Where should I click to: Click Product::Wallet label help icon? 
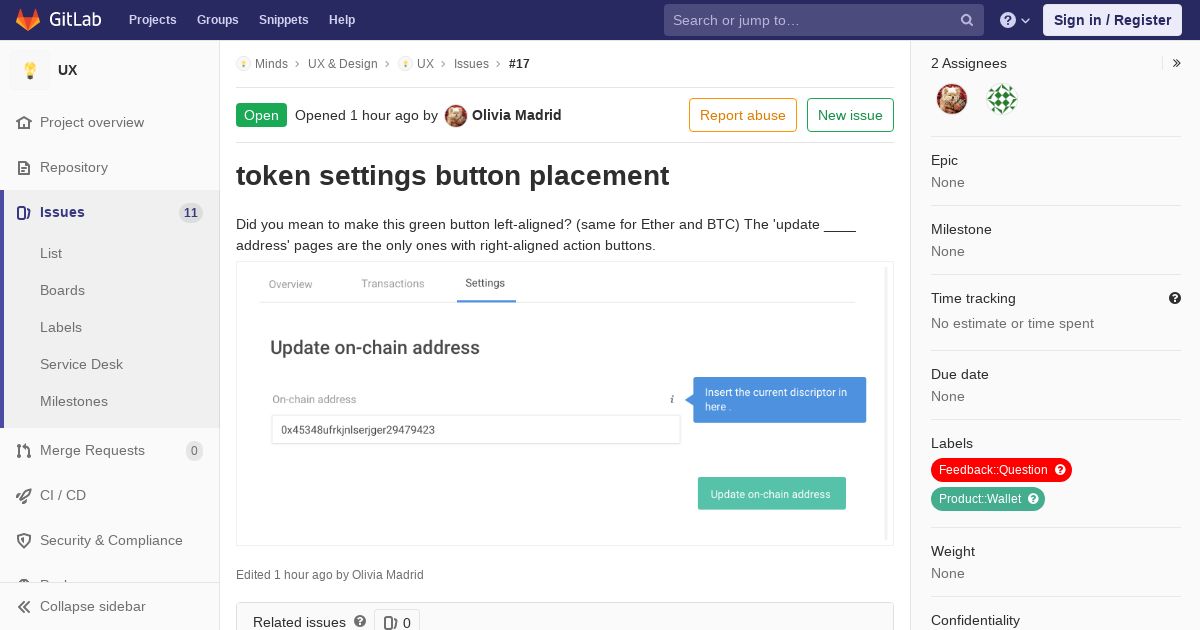[x=1034, y=499]
